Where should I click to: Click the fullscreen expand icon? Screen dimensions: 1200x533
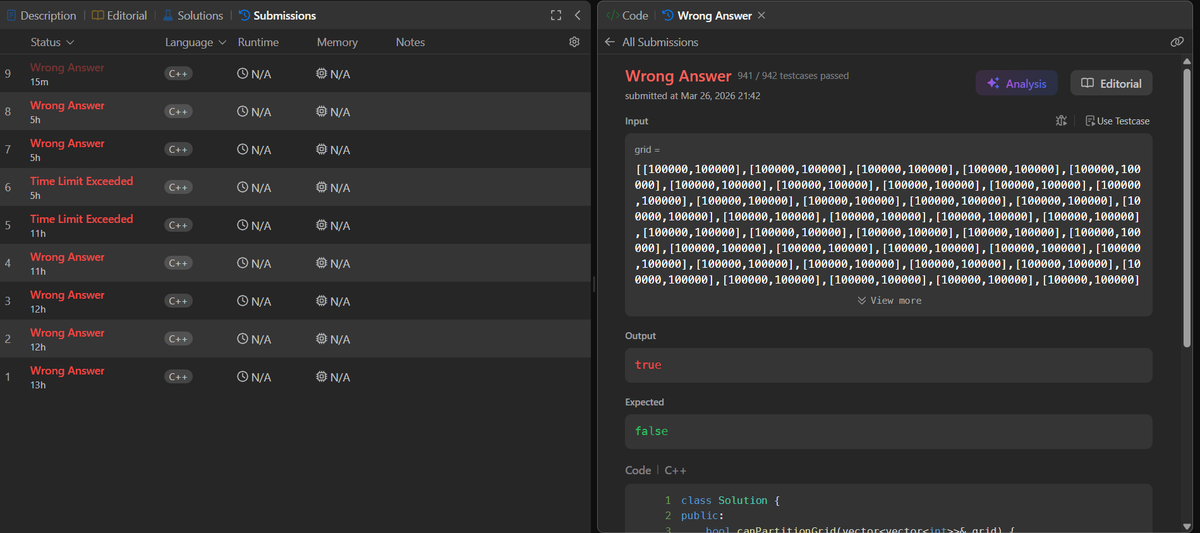(x=556, y=15)
